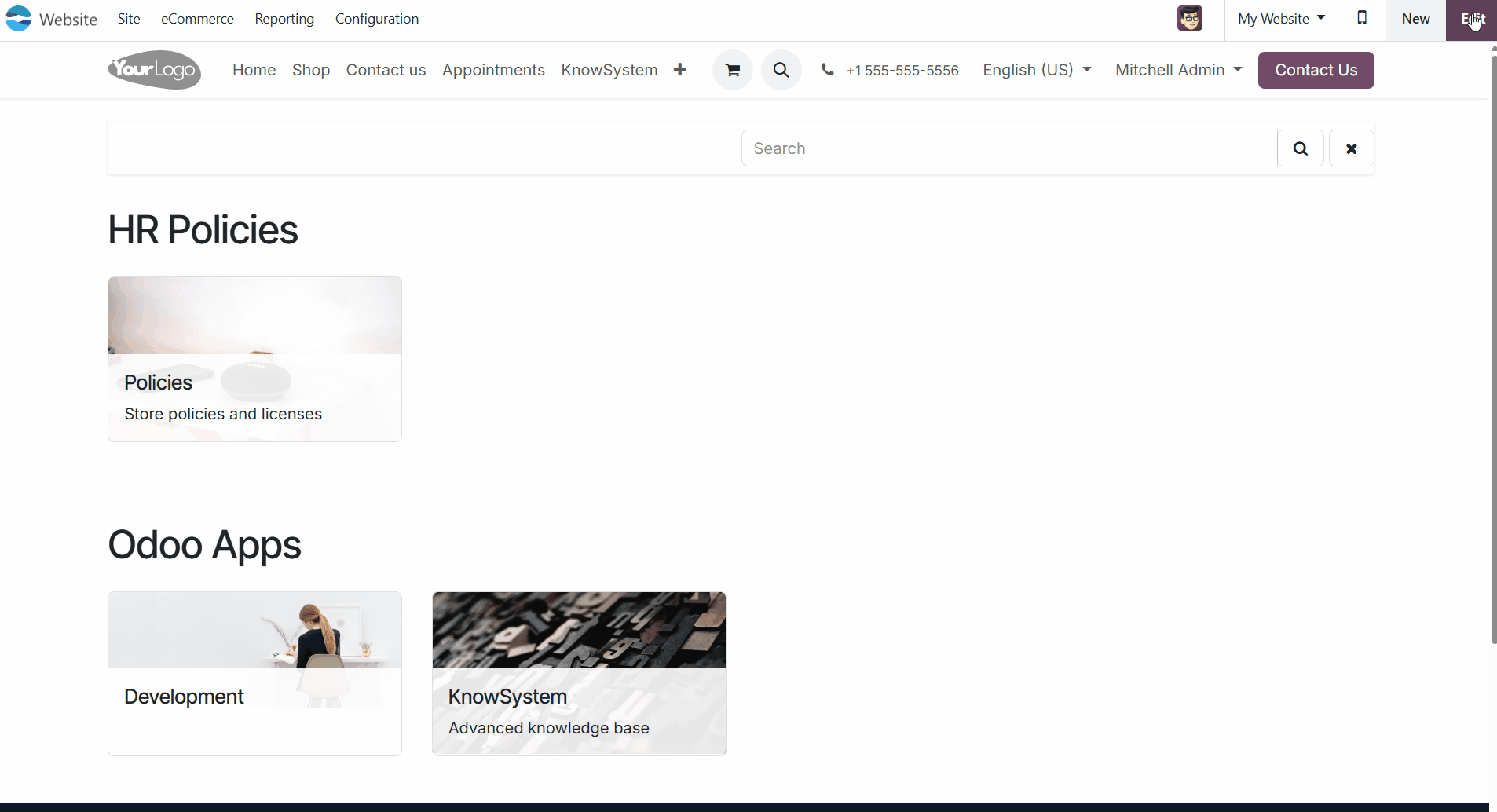
Task: Open the Appointments nav link
Action: [x=493, y=70]
